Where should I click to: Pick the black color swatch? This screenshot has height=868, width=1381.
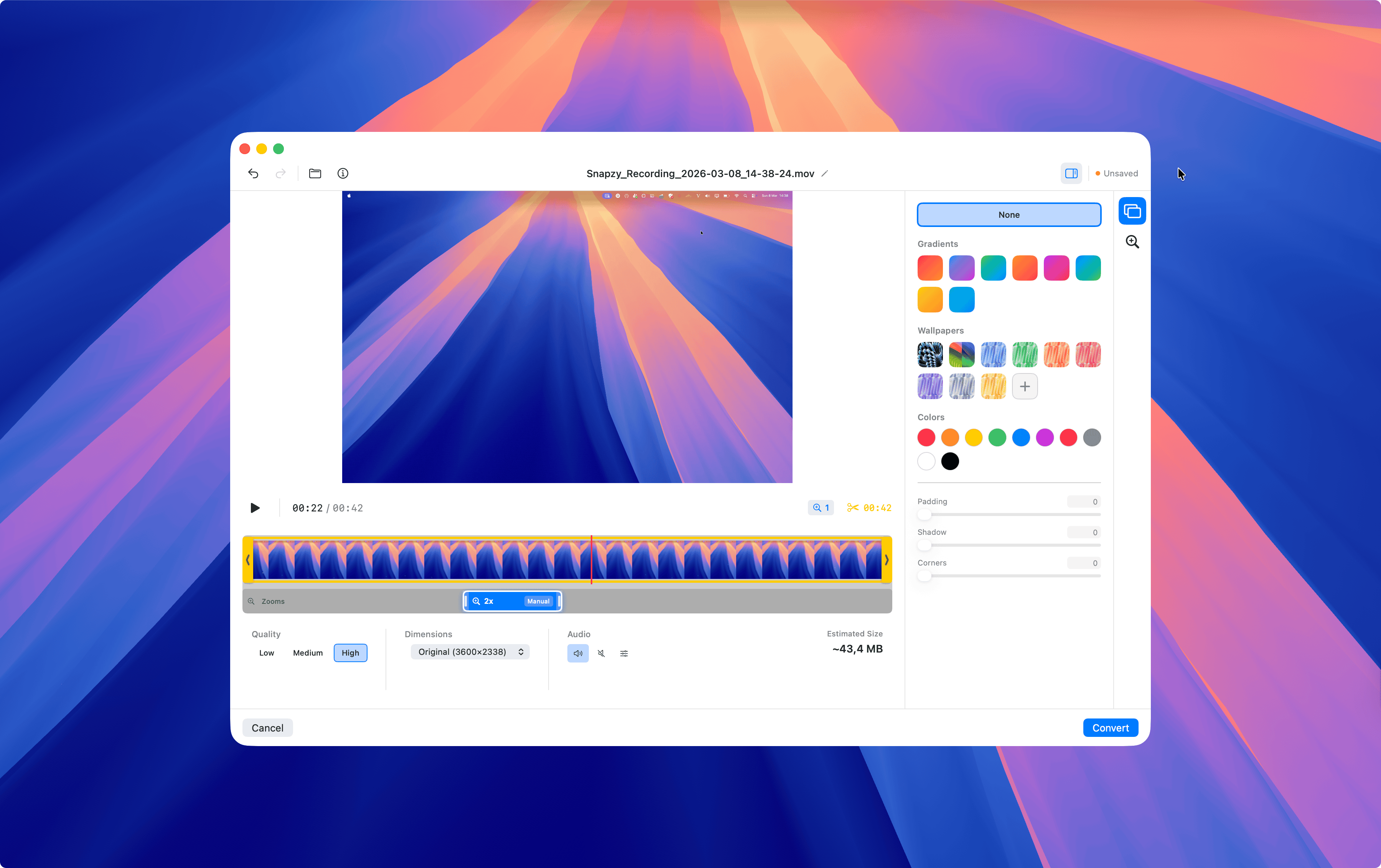[950, 461]
